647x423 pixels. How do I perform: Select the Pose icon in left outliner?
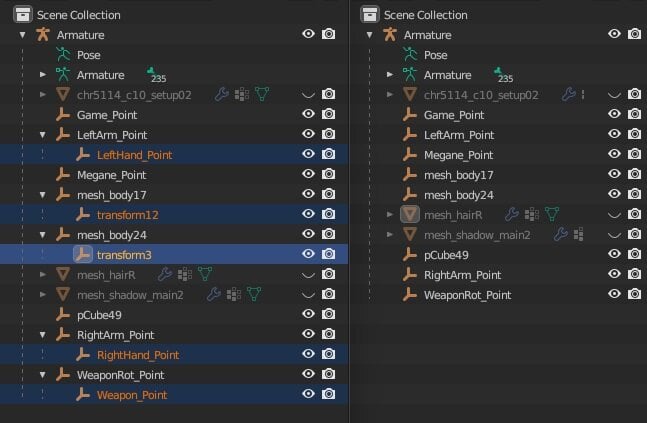63,54
